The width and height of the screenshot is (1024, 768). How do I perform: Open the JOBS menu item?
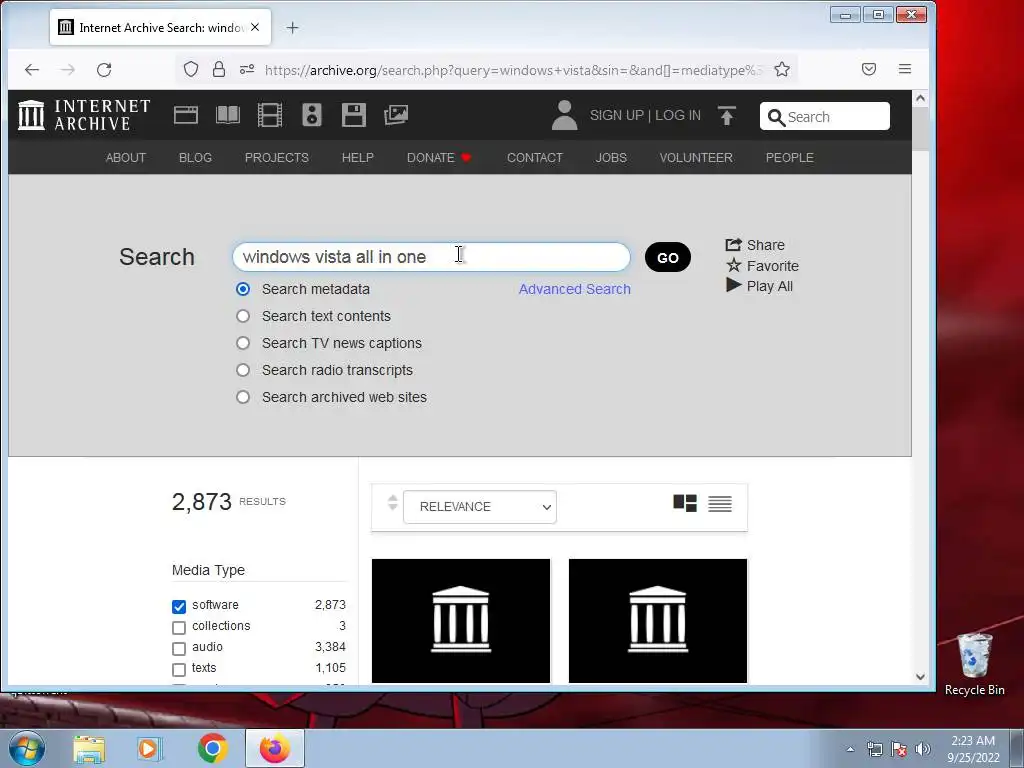coord(611,157)
